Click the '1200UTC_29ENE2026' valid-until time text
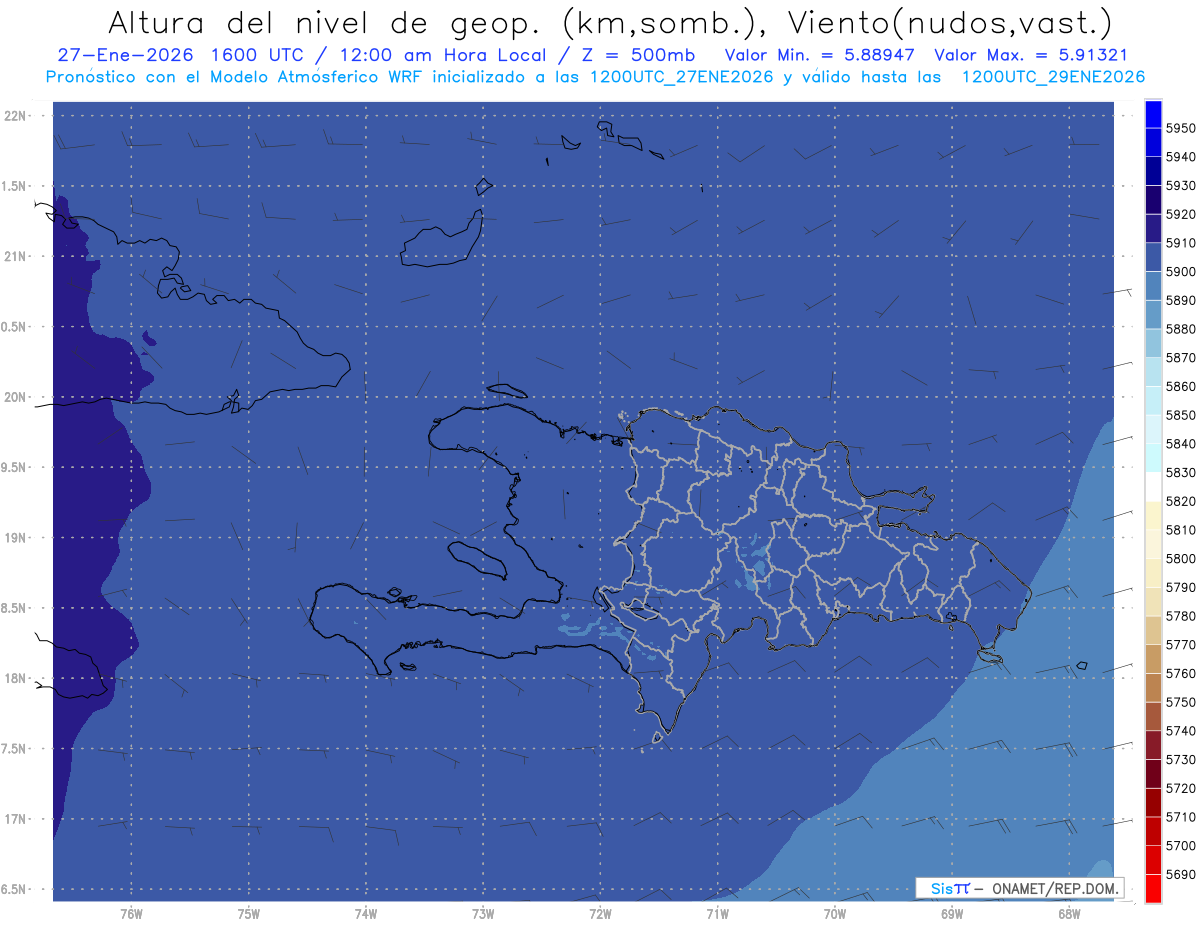The height and width of the screenshot is (927, 1200). click(1054, 77)
